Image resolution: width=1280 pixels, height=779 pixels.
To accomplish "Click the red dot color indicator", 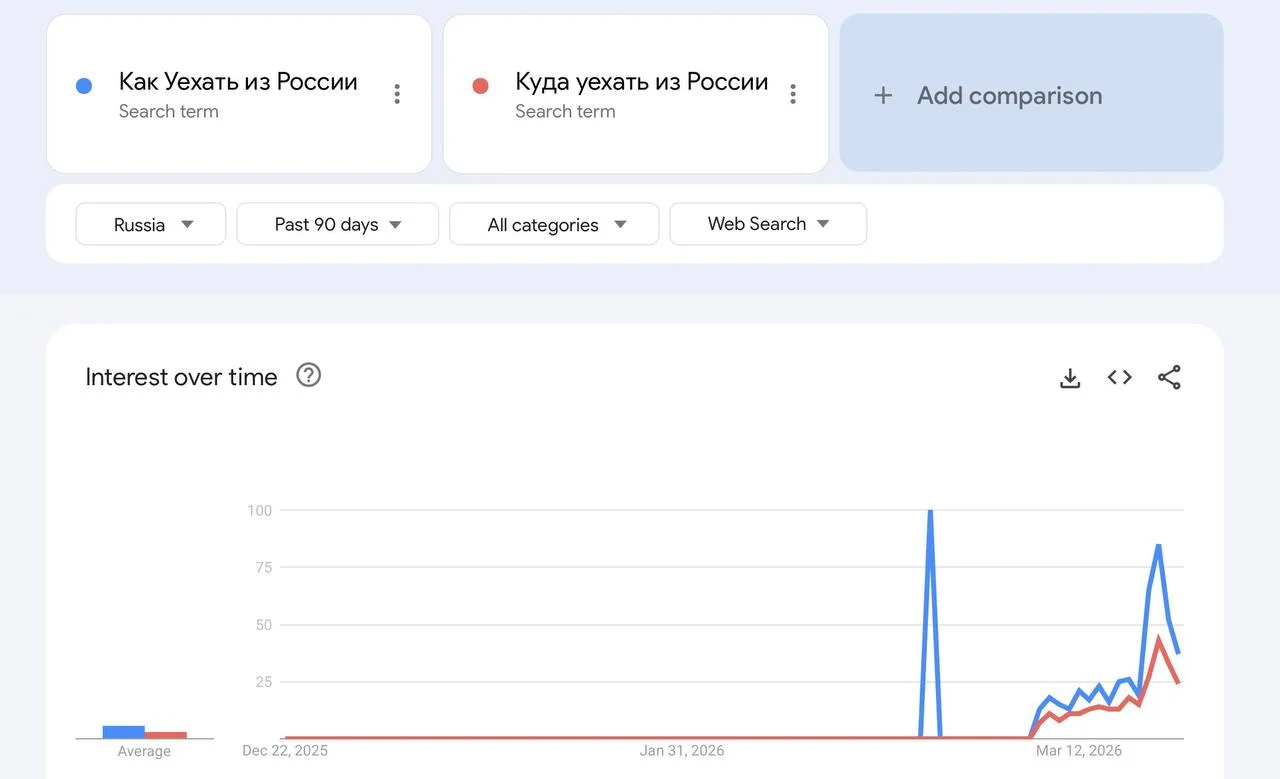I will (480, 86).
